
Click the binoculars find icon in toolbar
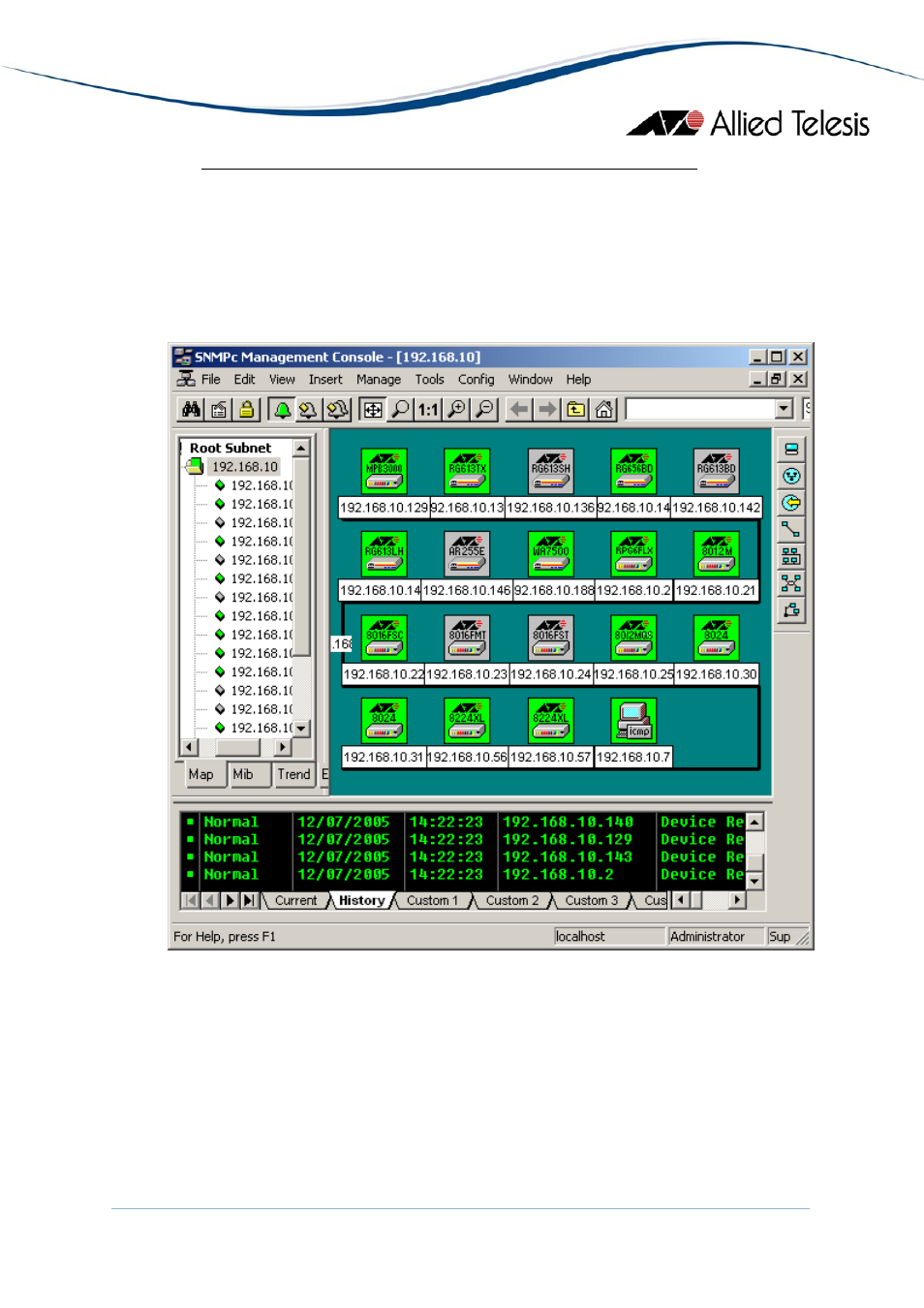[x=191, y=410]
